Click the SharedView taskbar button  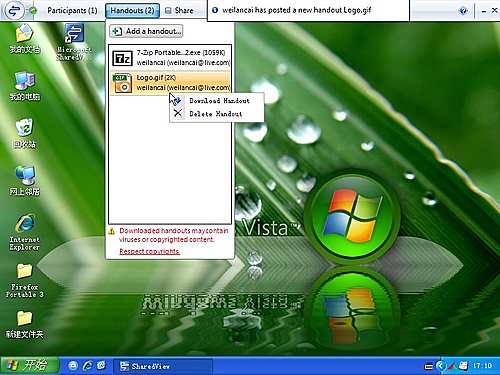163,366
